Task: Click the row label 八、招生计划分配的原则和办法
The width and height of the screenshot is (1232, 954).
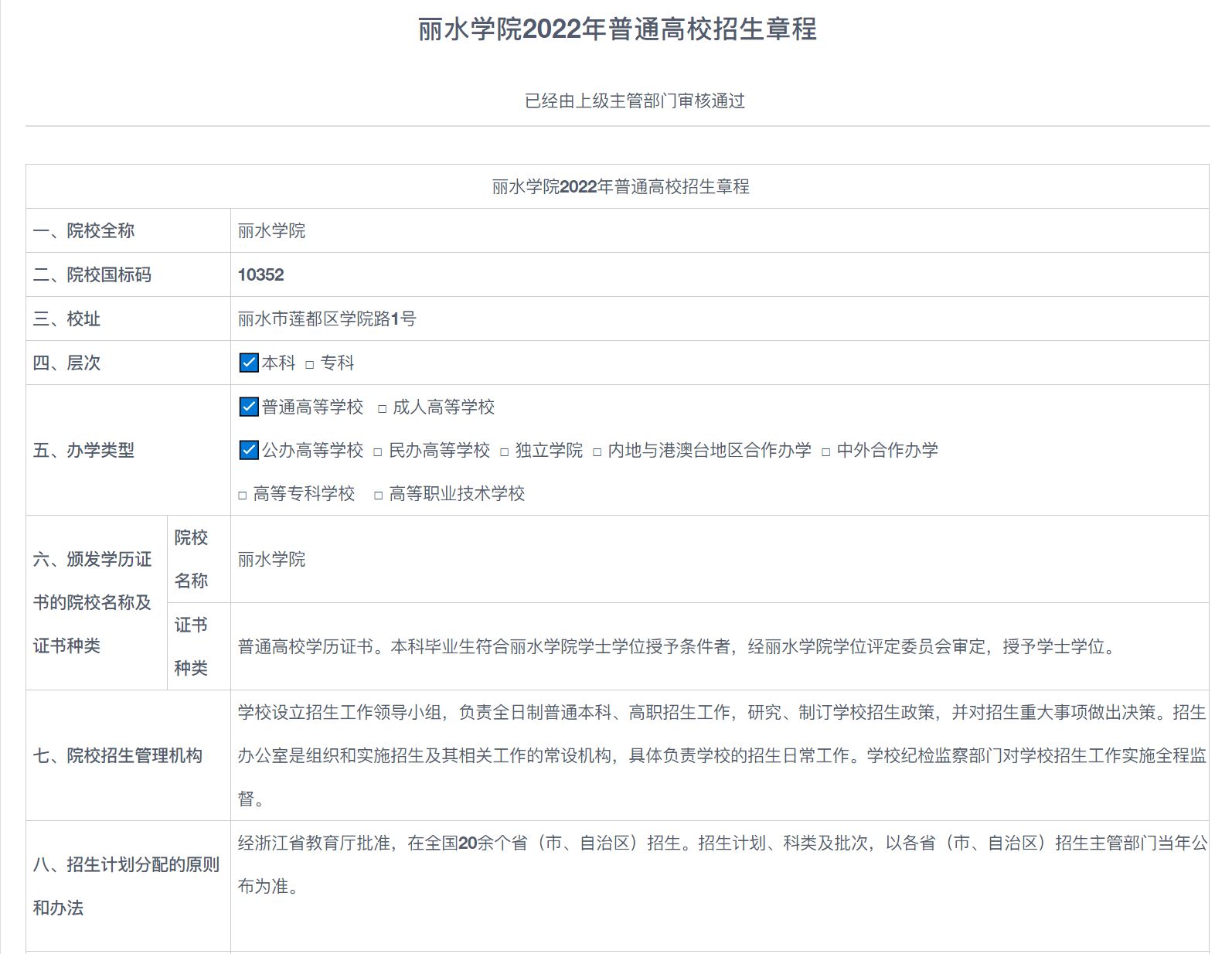Action: pyautogui.click(x=126, y=886)
